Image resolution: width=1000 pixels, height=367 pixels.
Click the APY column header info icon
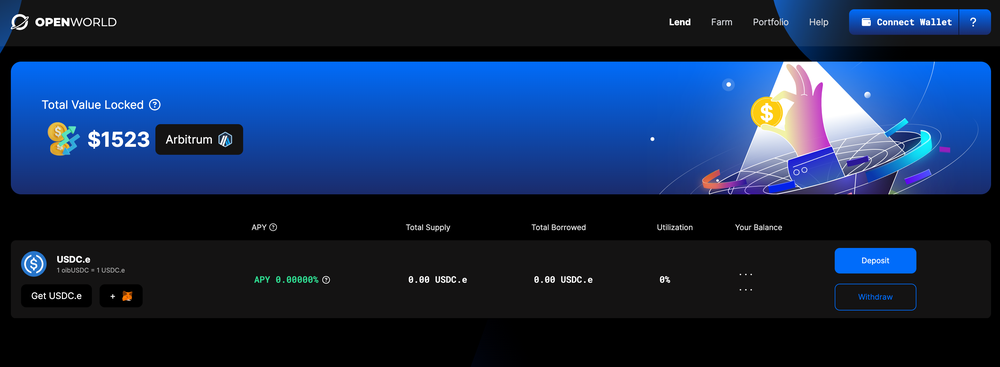pyautogui.click(x=274, y=227)
